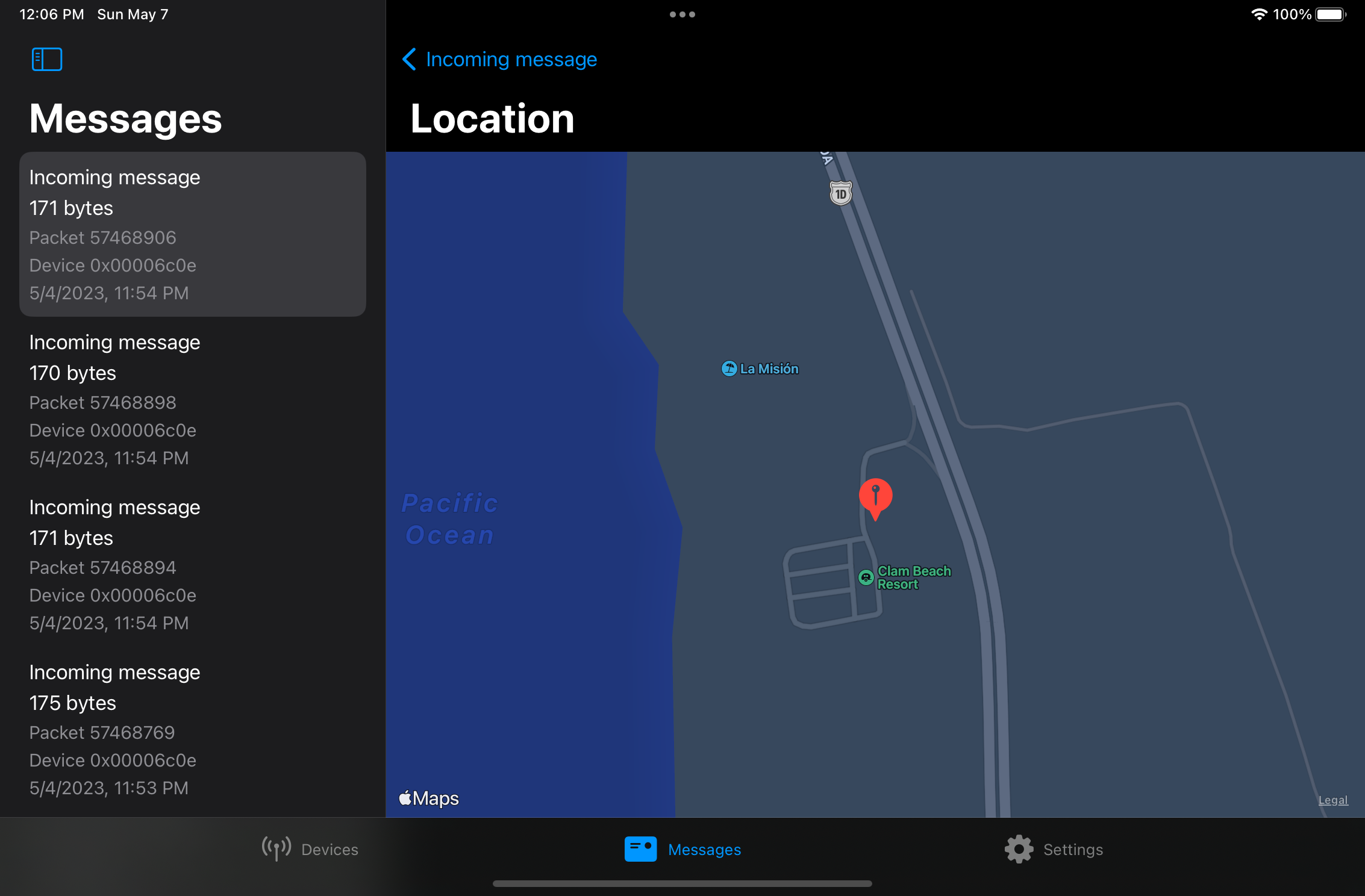Screen dimensions: 1365x896
Task: Switch to the Messages tab
Action: (x=684, y=849)
